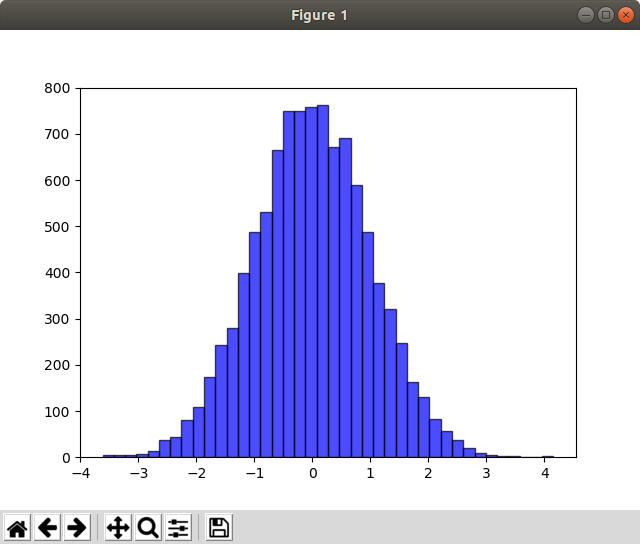Click the y-axis label 700
This screenshot has height=544, width=640.
point(57,134)
